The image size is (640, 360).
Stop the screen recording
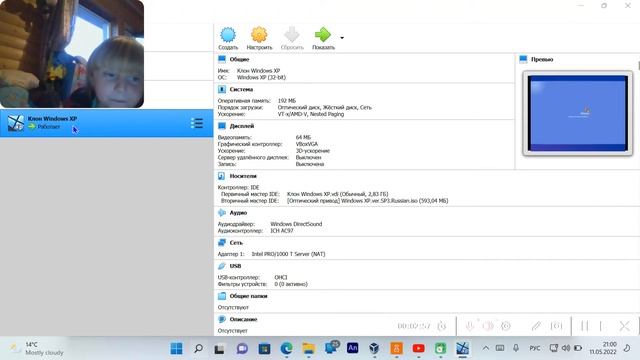(601, 326)
